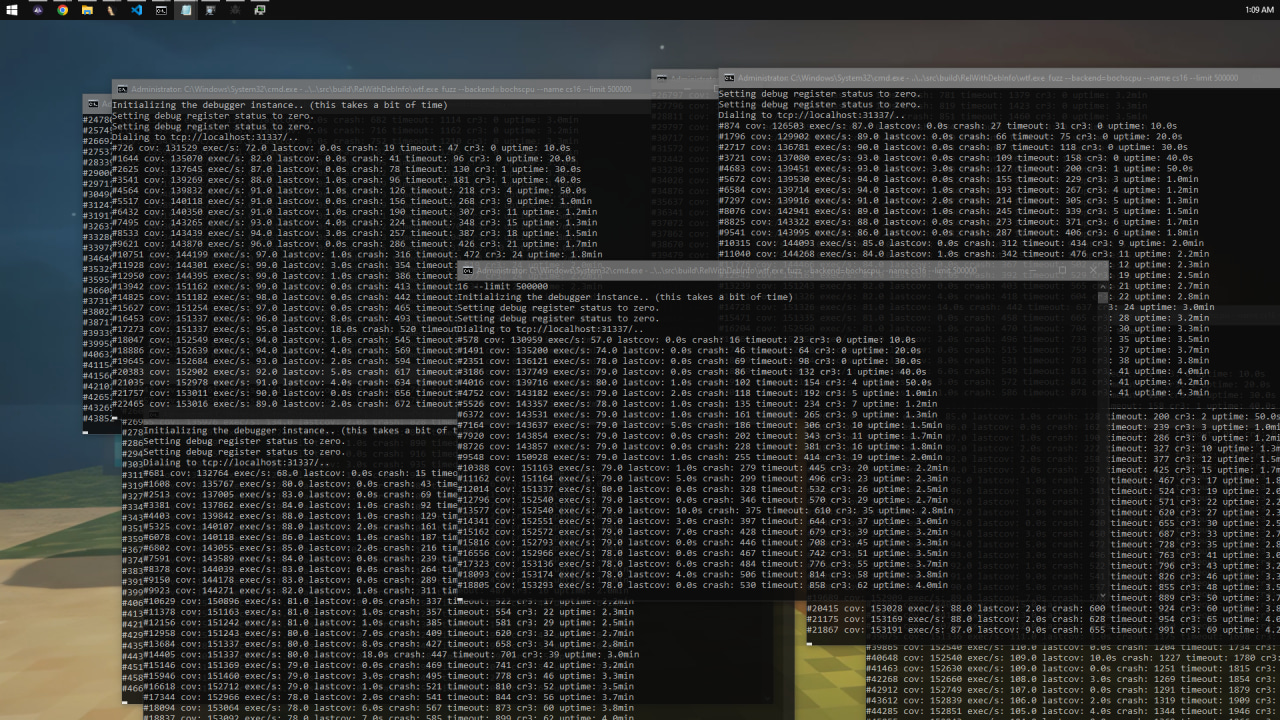Grab the center cmd window scrollbar thumb

[1103, 297]
